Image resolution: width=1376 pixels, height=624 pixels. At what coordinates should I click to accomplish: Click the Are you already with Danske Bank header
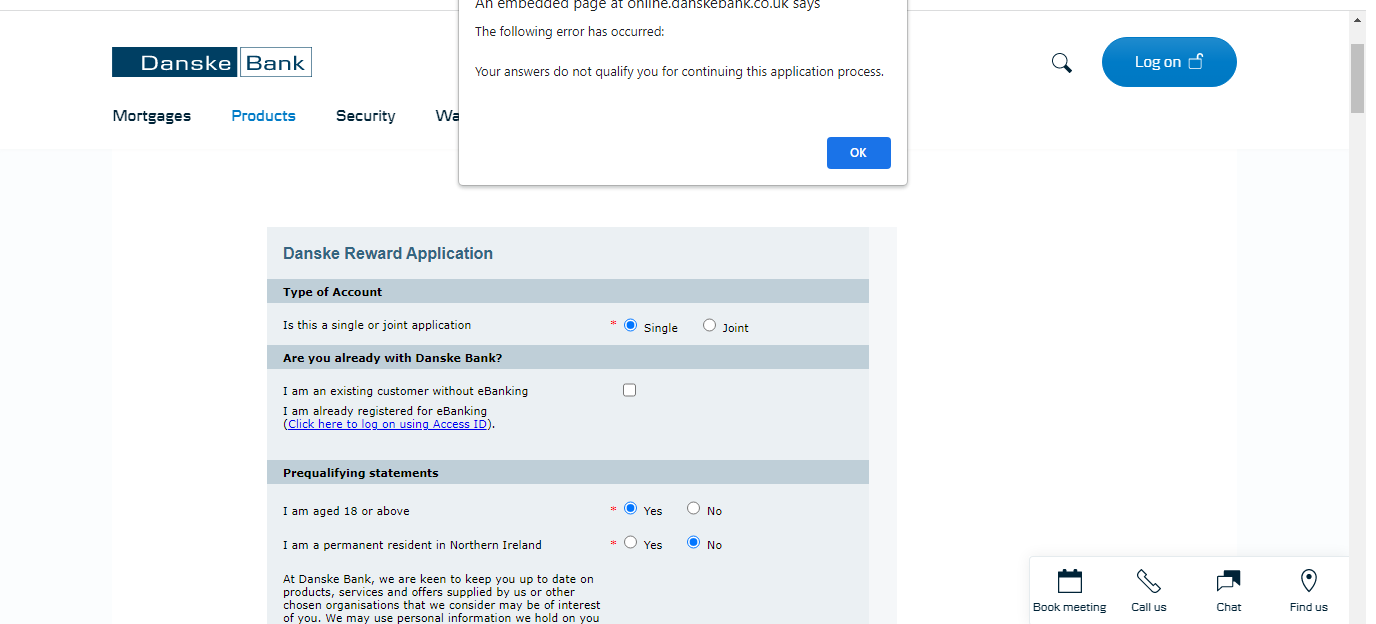pos(568,357)
